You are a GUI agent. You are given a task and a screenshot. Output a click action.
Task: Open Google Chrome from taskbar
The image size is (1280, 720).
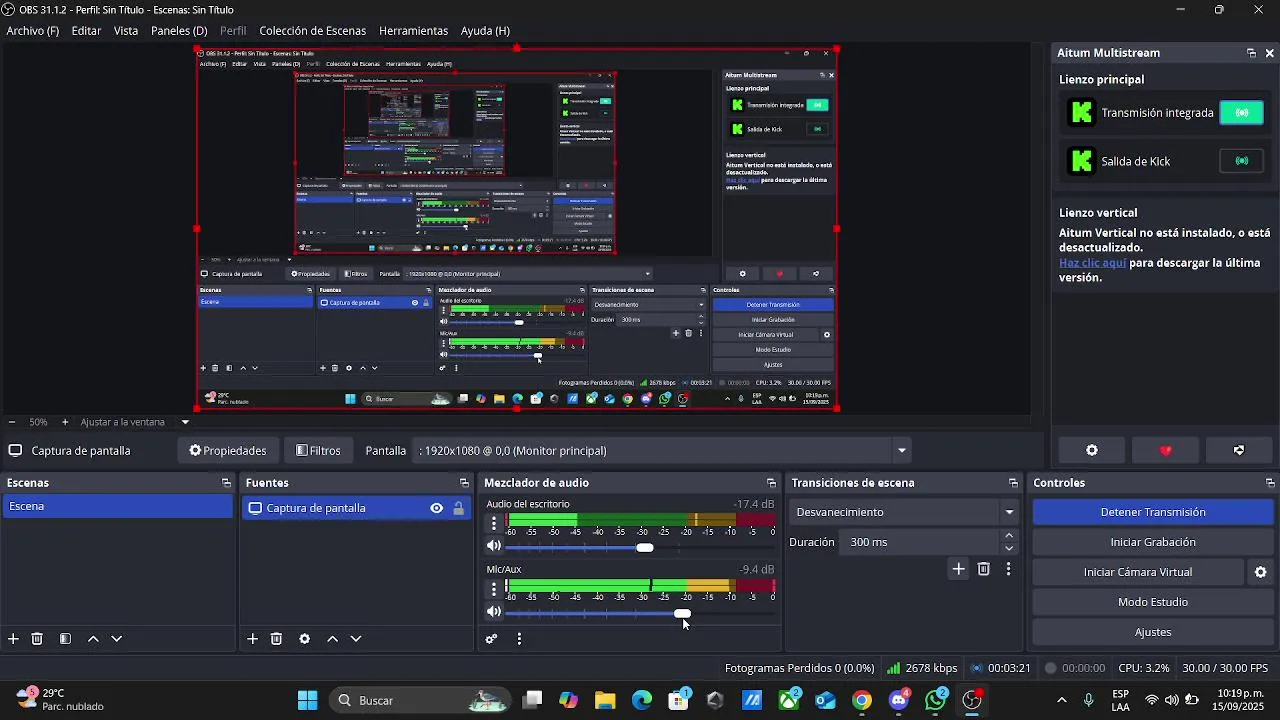[x=861, y=700]
